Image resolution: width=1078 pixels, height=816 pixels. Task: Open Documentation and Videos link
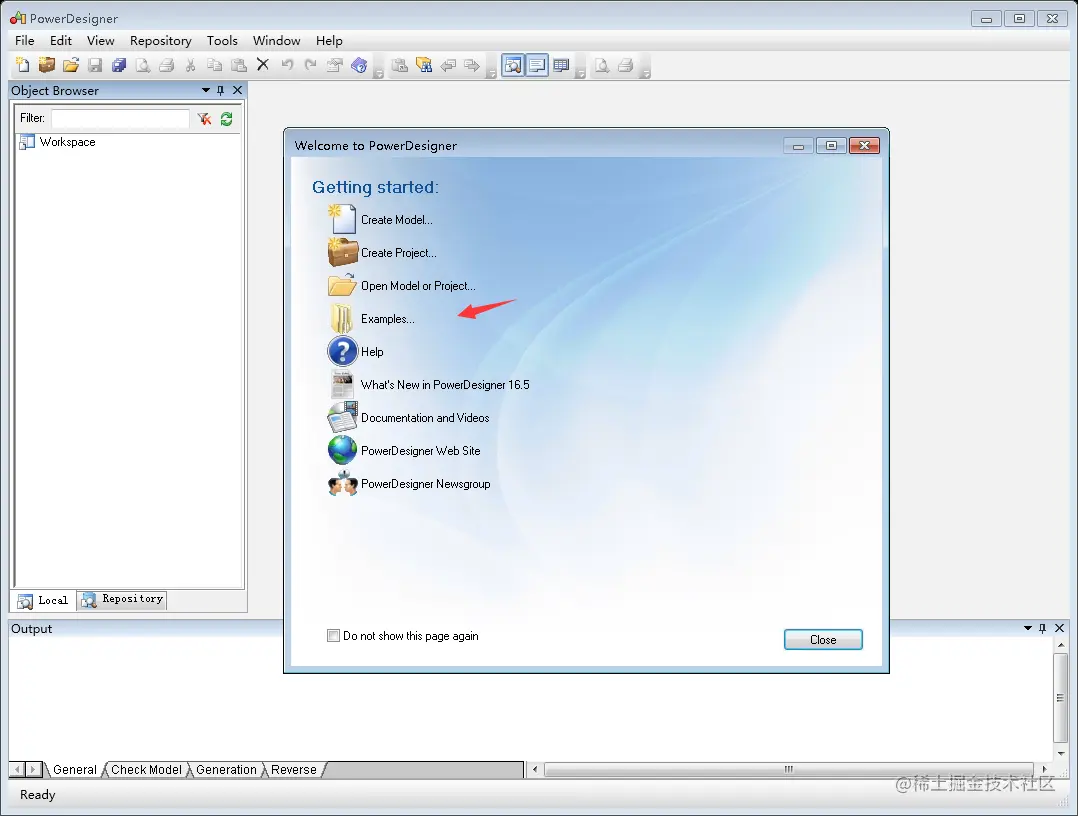coord(425,418)
